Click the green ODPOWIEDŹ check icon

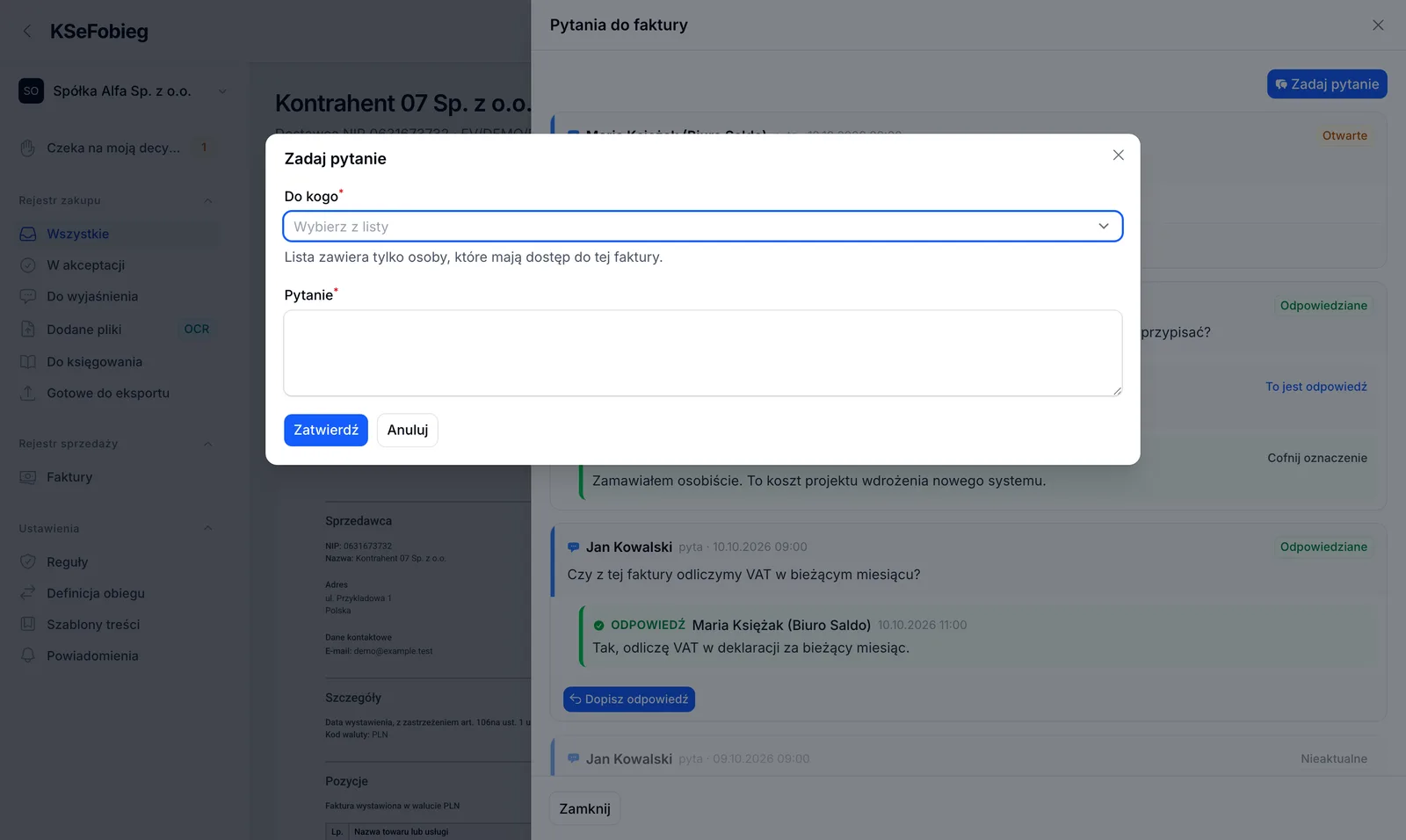598,626
